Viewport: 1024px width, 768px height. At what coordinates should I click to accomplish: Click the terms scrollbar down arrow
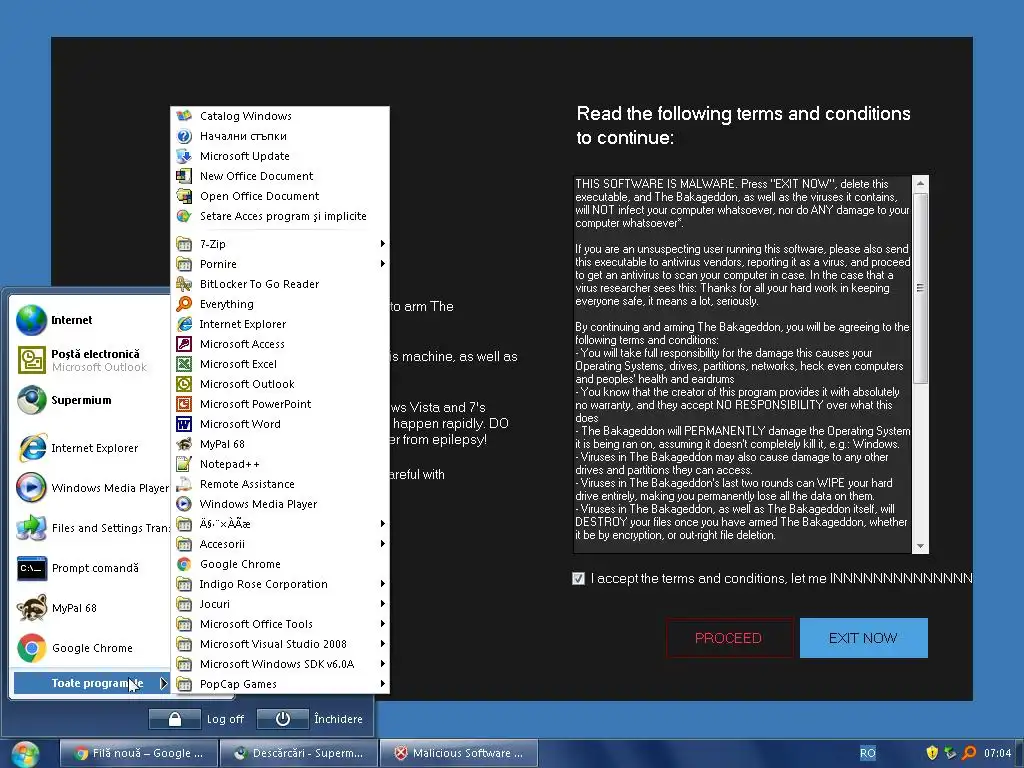click(920, 546)
